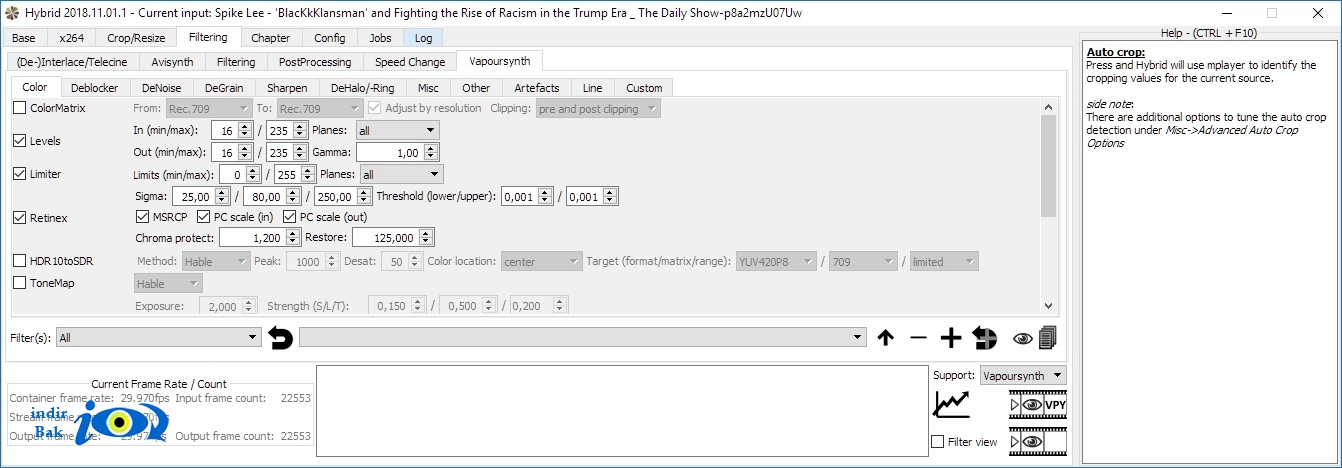Move selected filter up with arrow icon
This screenshot has width=1342, height=468.
885,338
